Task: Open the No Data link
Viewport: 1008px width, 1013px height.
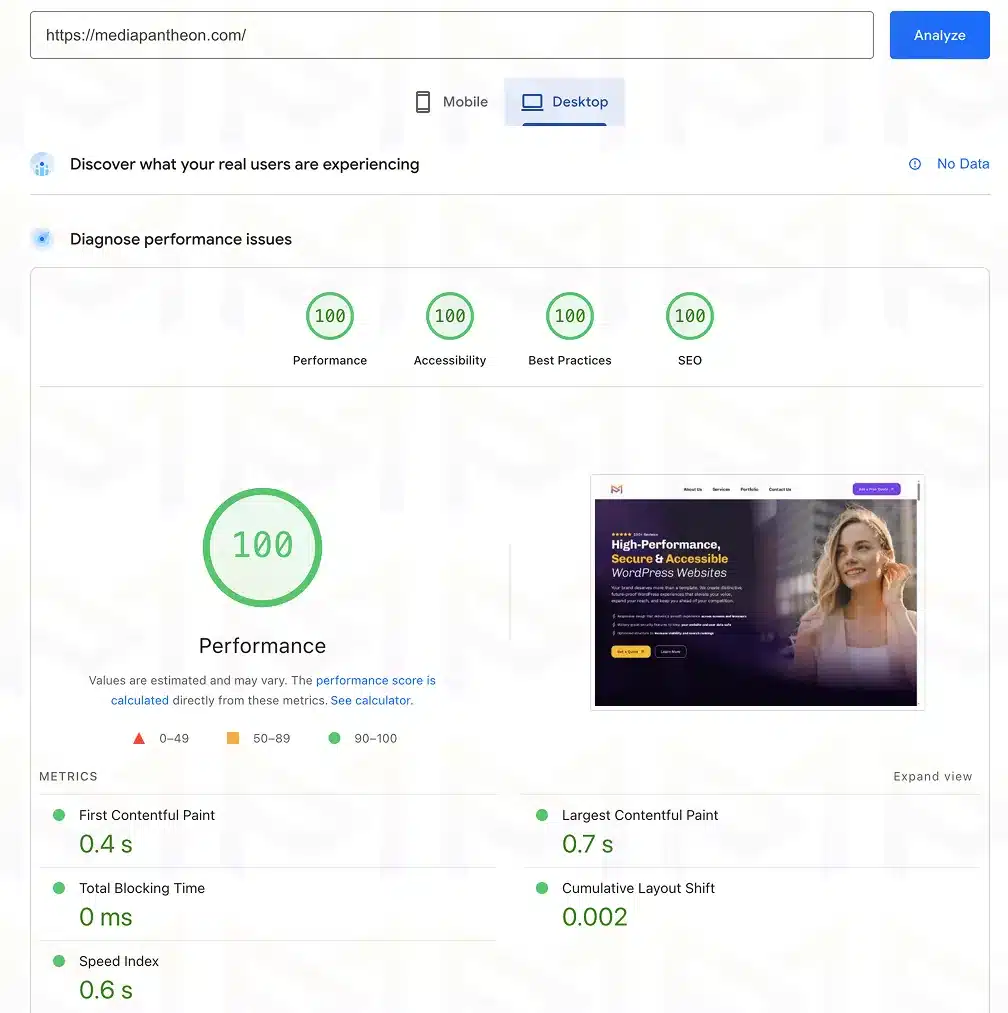Action: pos(963,164)
